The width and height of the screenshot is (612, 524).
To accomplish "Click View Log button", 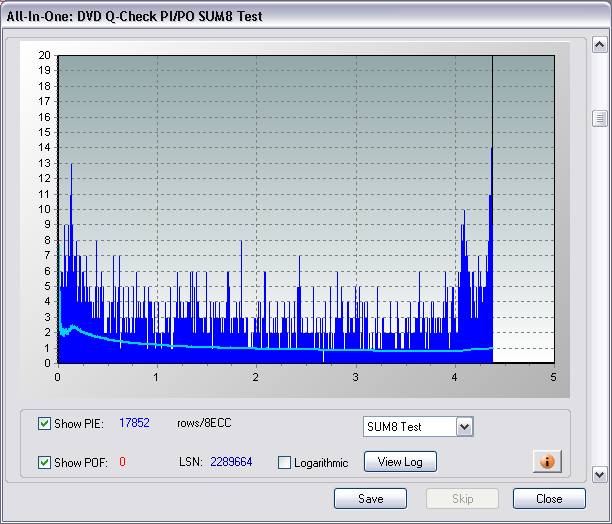I will [400, 462].
